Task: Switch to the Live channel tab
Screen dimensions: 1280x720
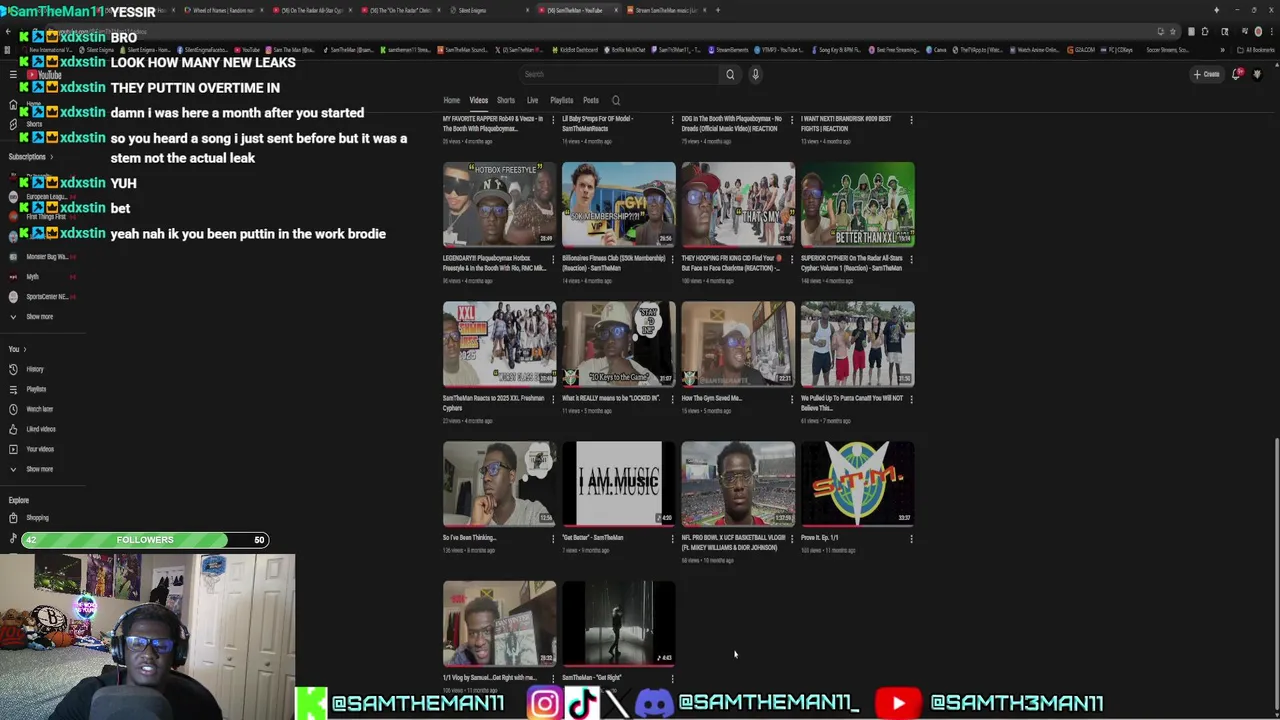Action: pyautogui.click(x=532, y=100)
